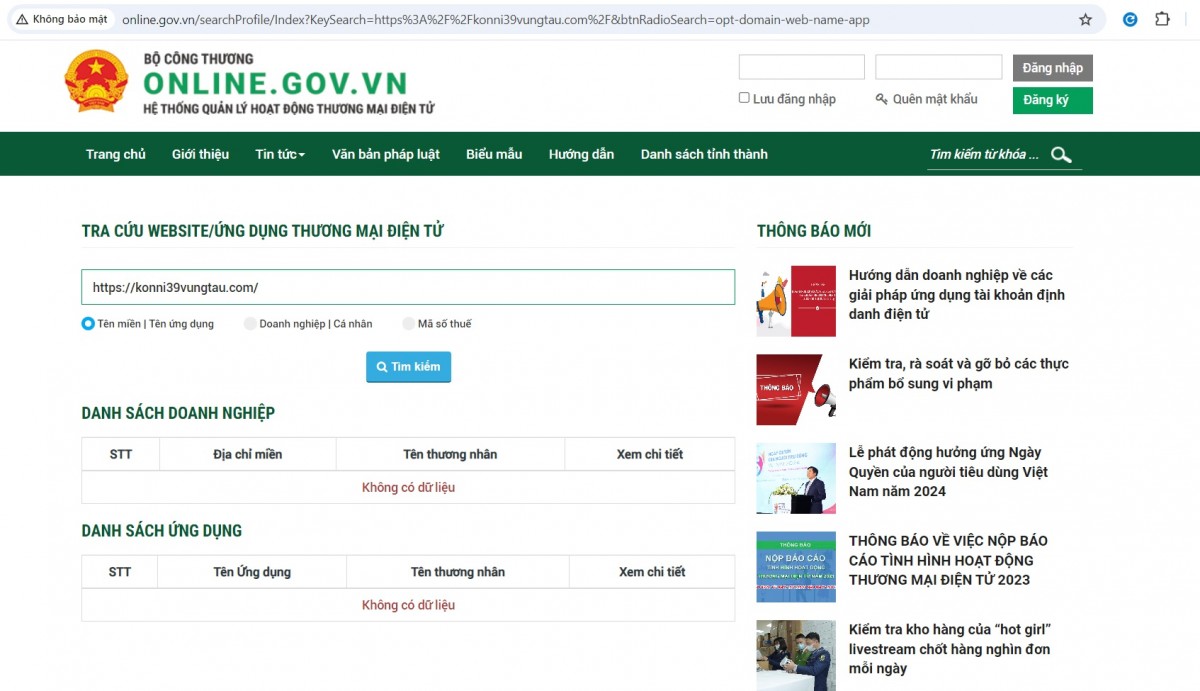Expand the 'Tin tức' dropdown menu

pyautogui.click(x=280, y=154)
